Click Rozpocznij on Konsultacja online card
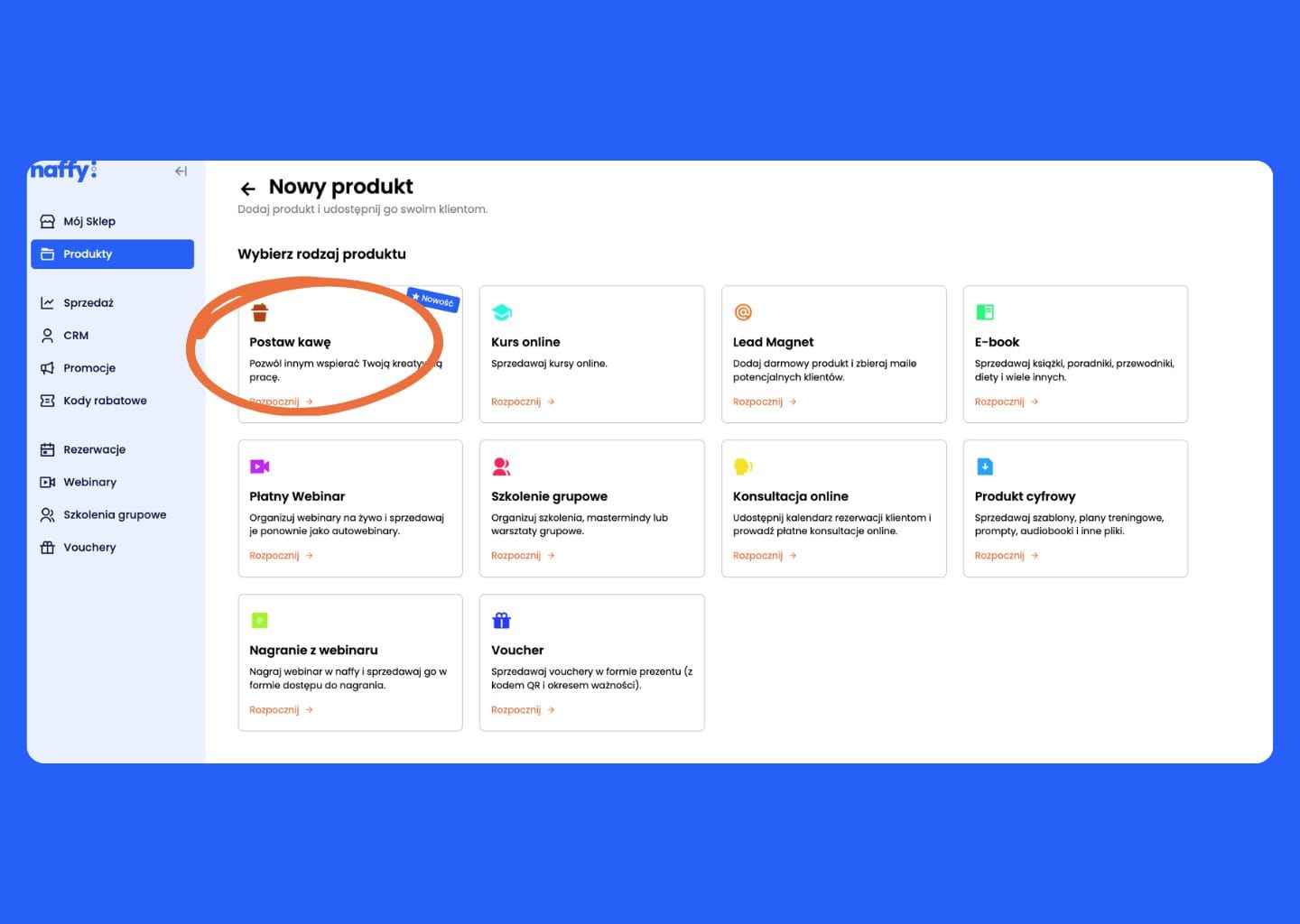The image size is (1300, 924). [x=765, y=556]
